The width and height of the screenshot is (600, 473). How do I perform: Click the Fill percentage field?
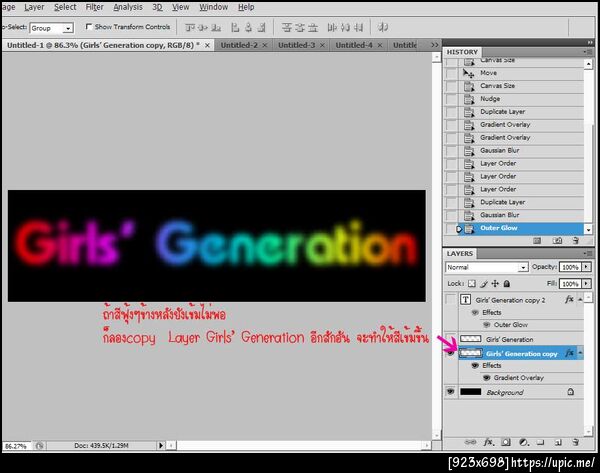pos(570,284)
